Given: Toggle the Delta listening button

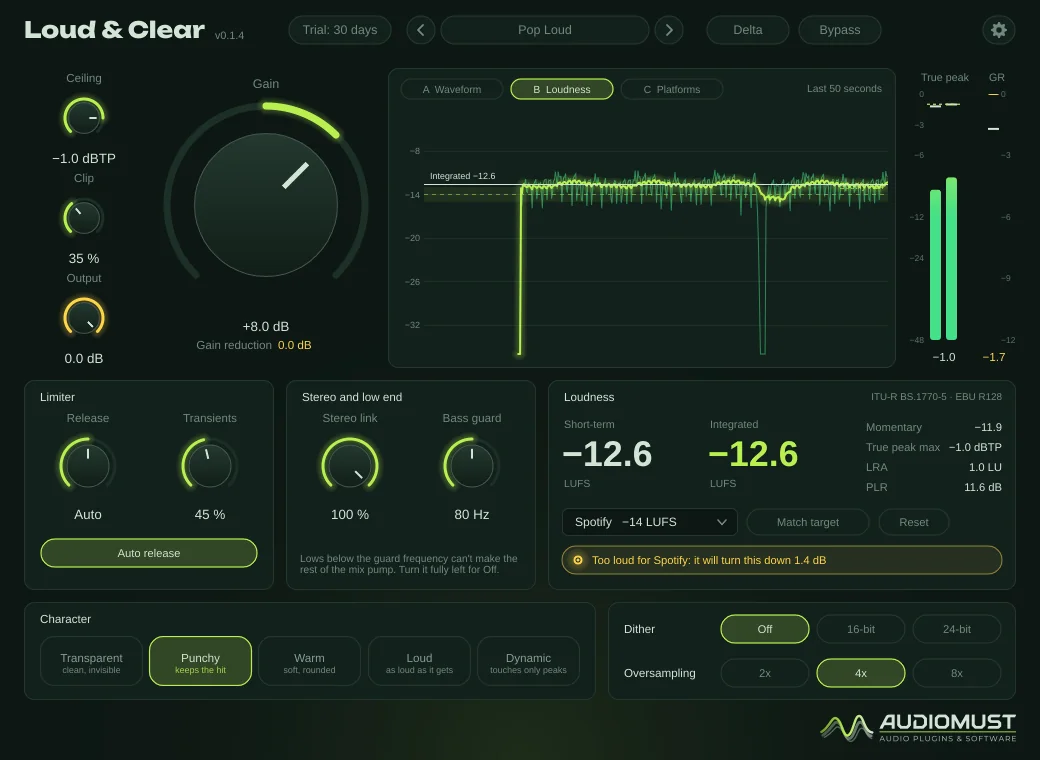Looking at the screenshot, I should pyautogui.click(x=748, y=30).
